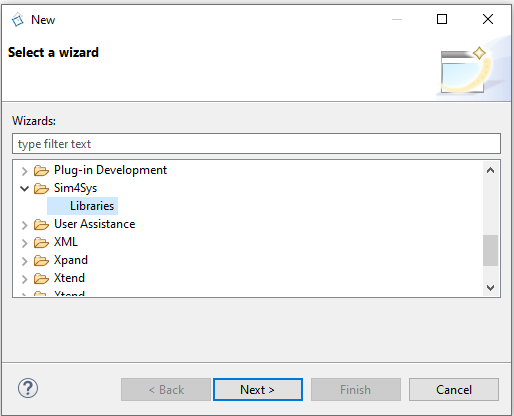
Task: Expand the Xpand tree node
Action: [24, 261]
